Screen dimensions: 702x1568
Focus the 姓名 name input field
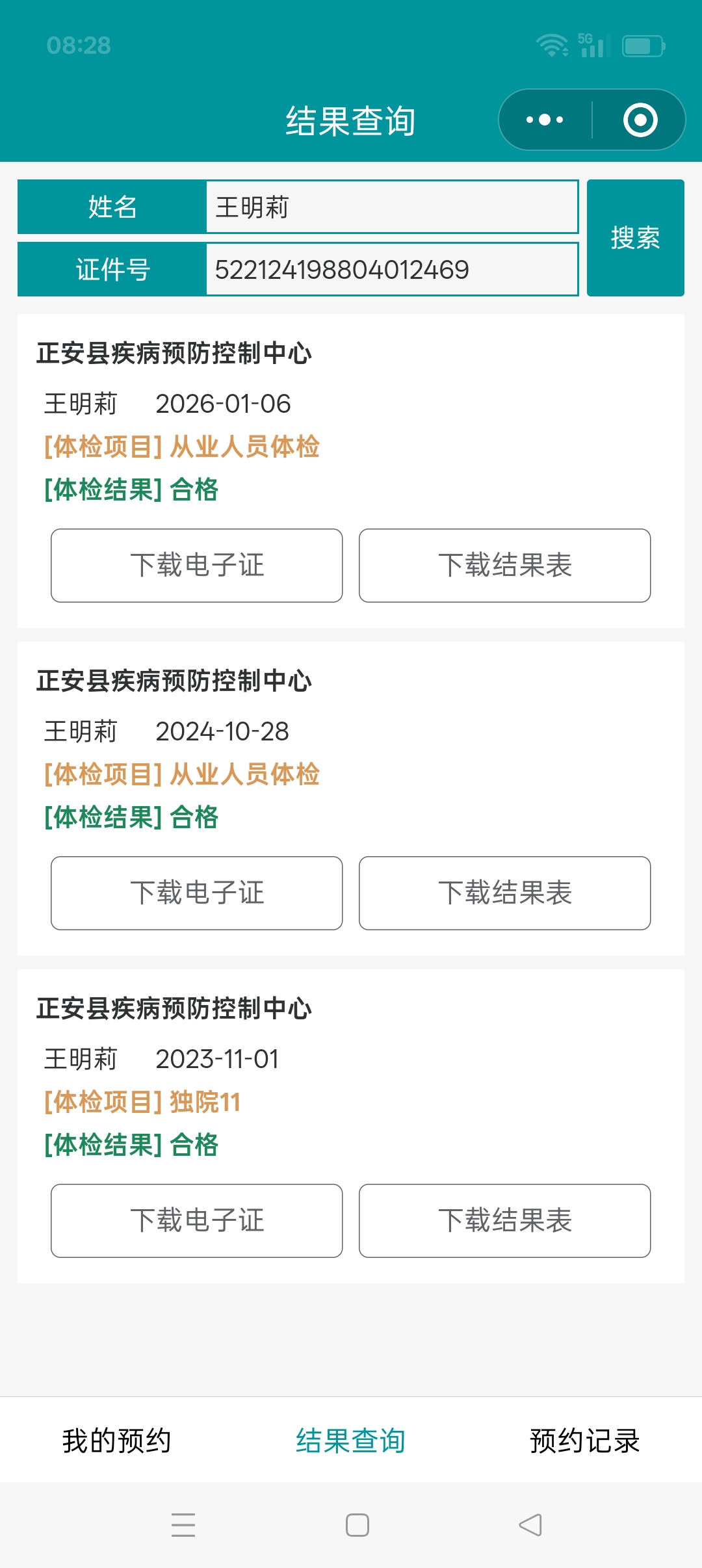[391, 207]
